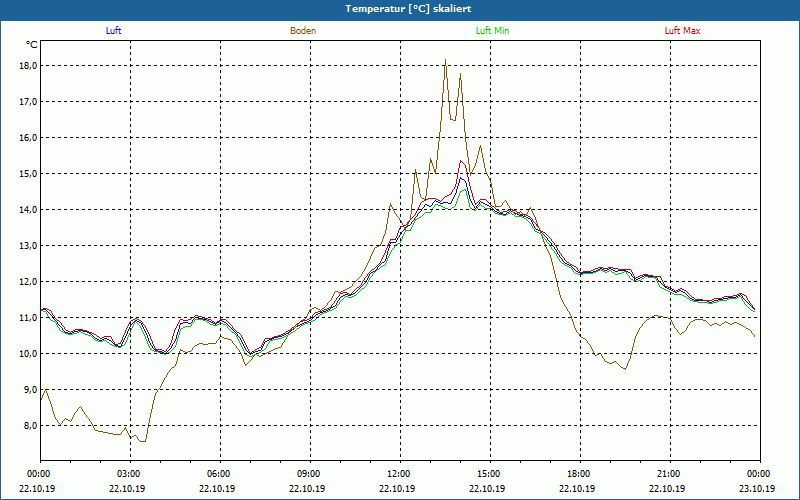The image size is (800, 500).
Task: Click the chart title 'Temperatur [°C] skaliert'
Action: tap(400, 8)
